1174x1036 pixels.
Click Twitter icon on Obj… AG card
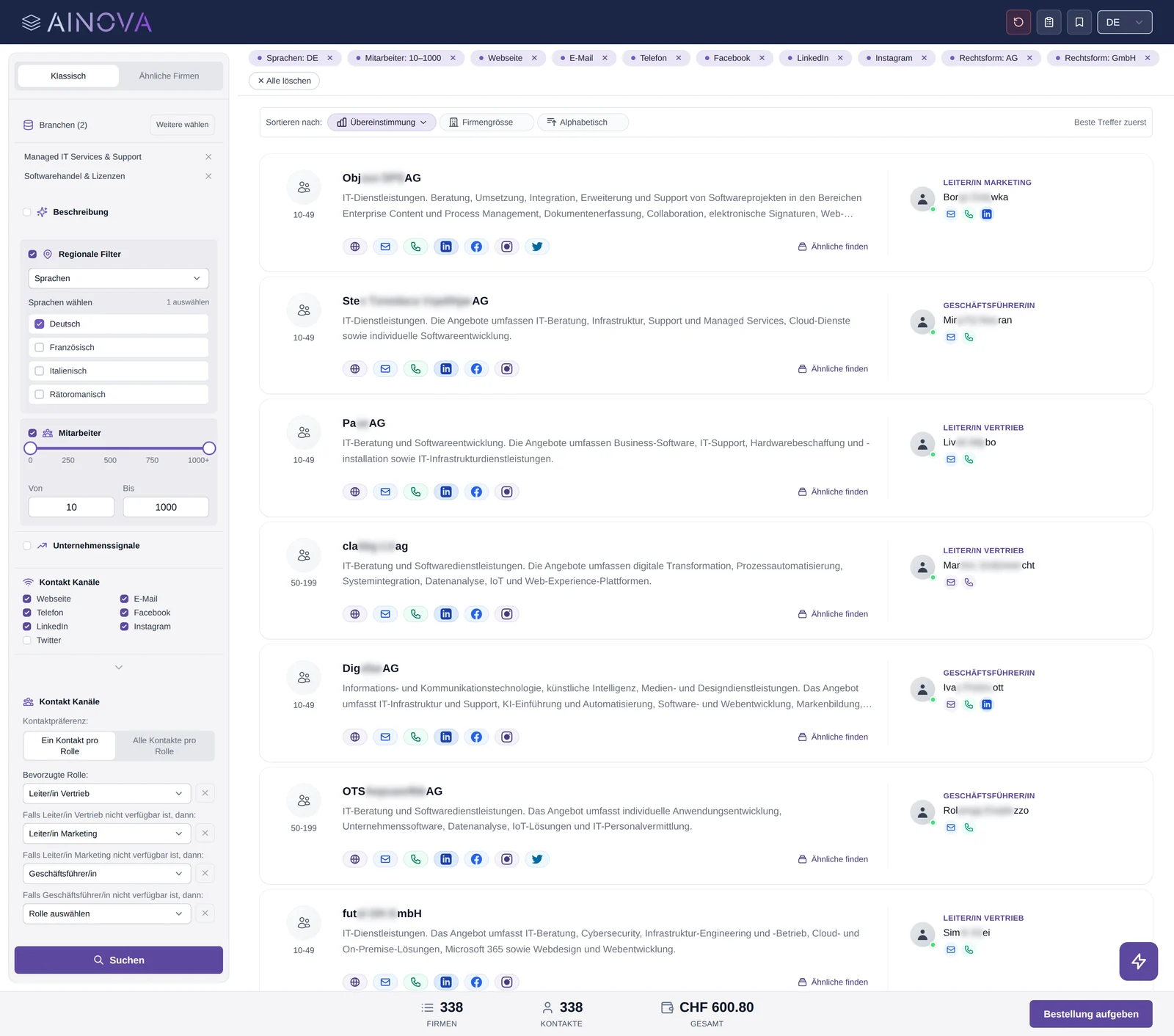click(537, 247)
